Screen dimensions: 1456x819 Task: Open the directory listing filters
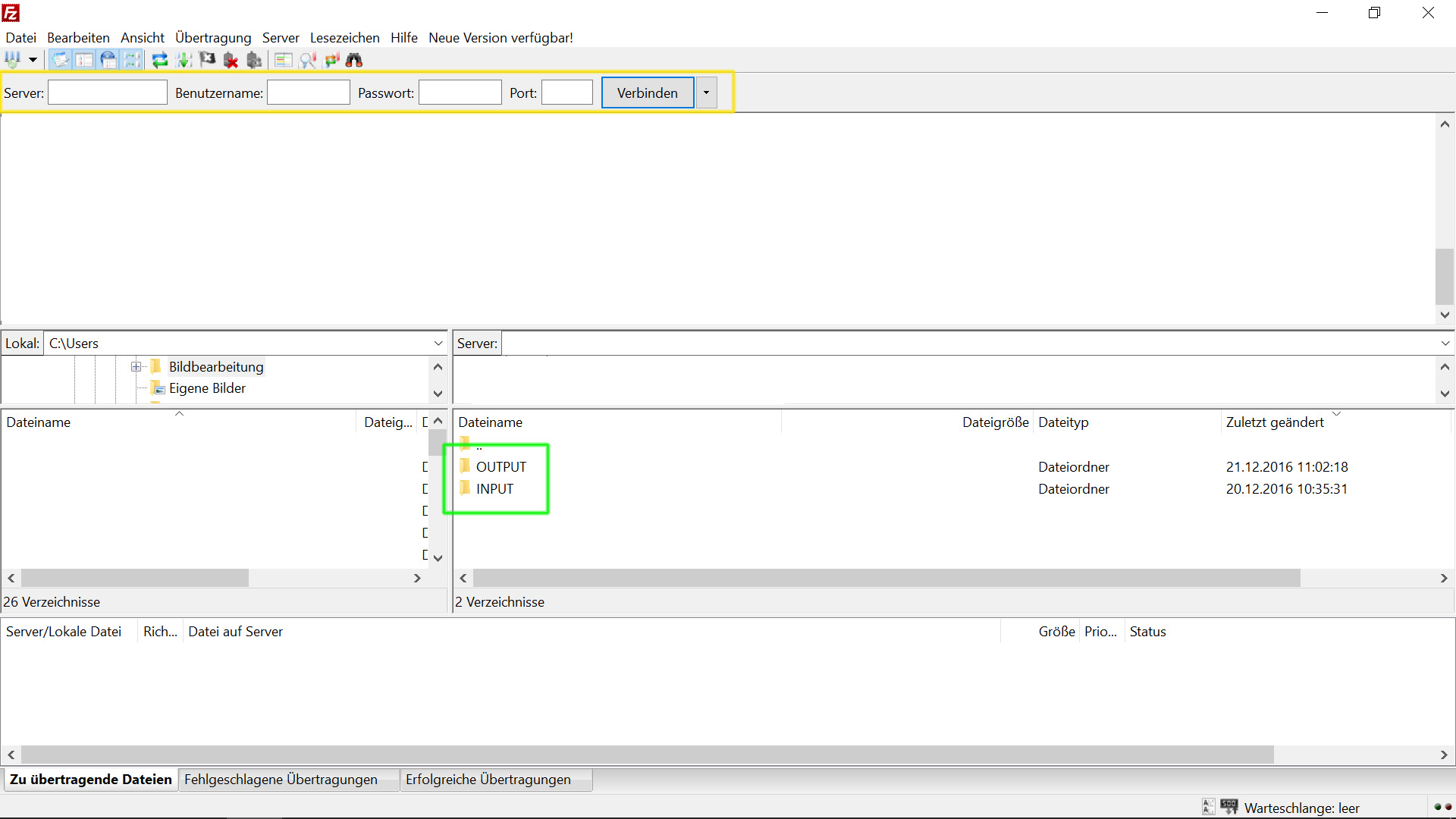pyautogui.click(x=282, y=59)
